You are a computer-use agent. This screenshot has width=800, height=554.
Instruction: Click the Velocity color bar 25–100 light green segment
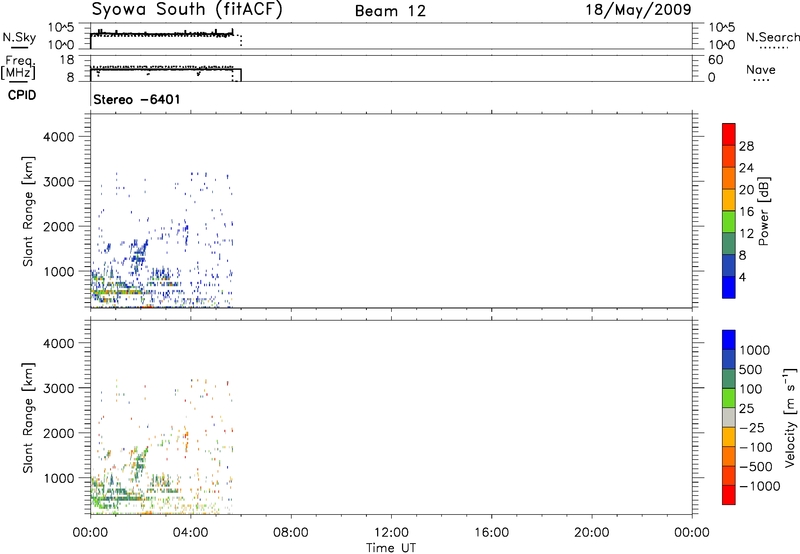(x=729, y=398)
